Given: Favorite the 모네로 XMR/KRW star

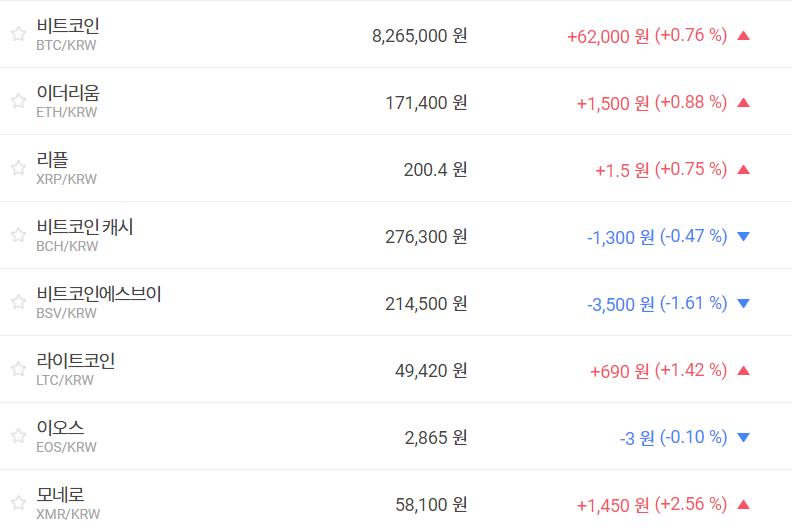Looking at the screenshot, I should pos(18,503).
